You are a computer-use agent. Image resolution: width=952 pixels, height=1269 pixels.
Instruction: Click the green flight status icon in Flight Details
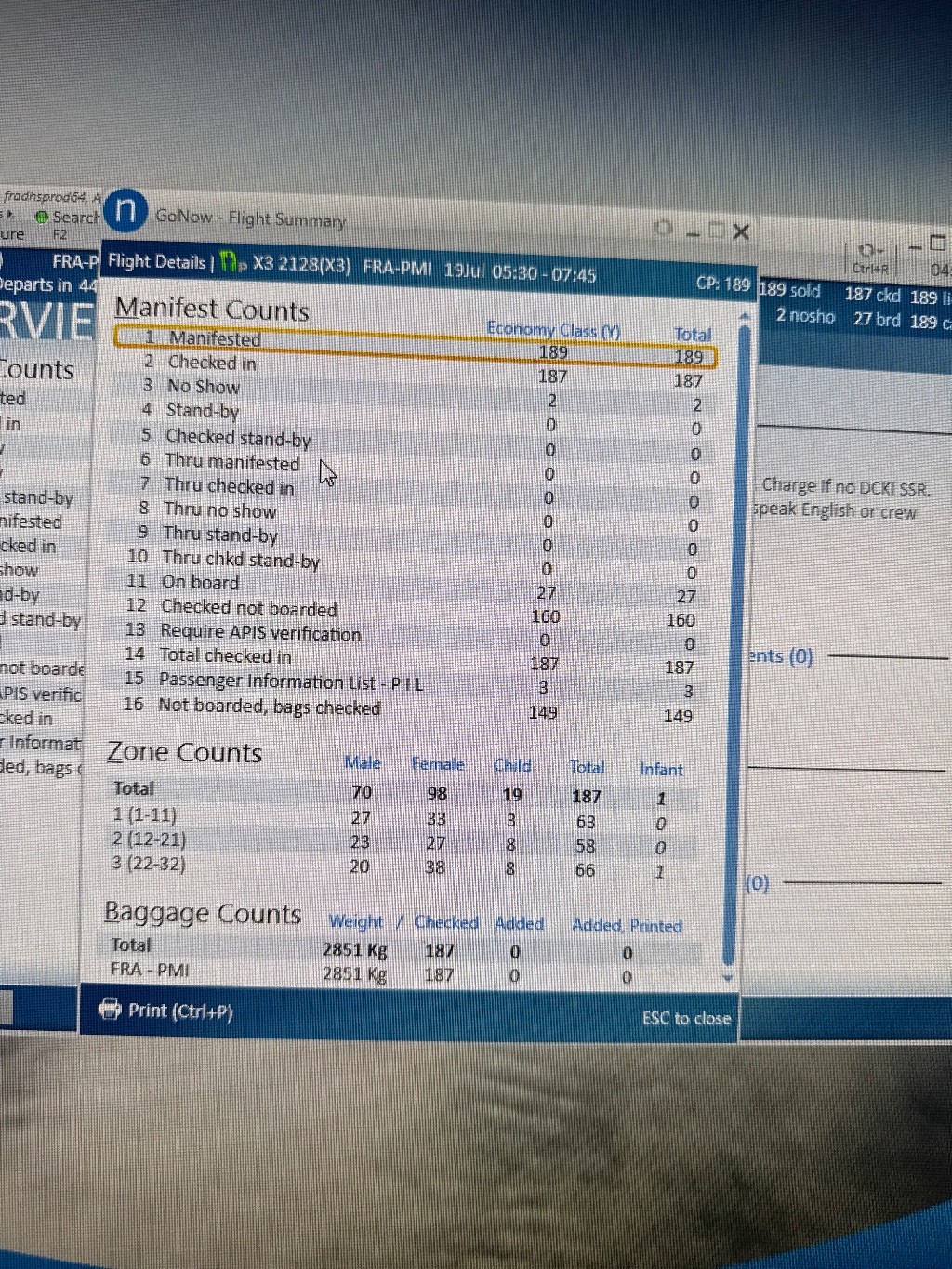click(x=229, y=264)
